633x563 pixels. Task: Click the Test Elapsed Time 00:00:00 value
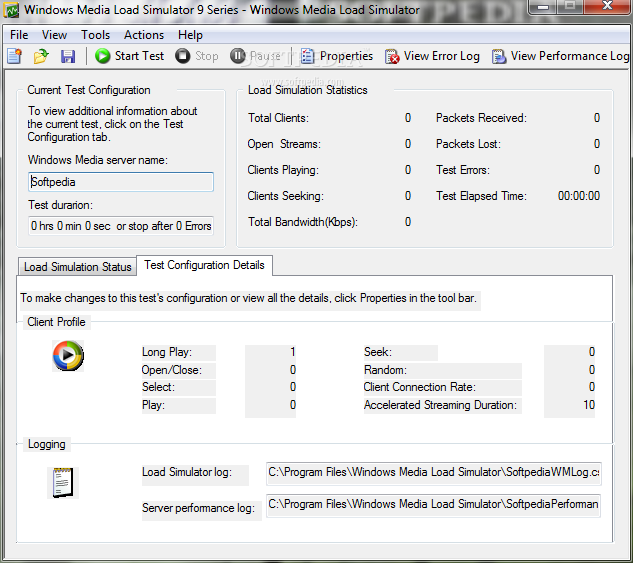click(x=579, y=196)
